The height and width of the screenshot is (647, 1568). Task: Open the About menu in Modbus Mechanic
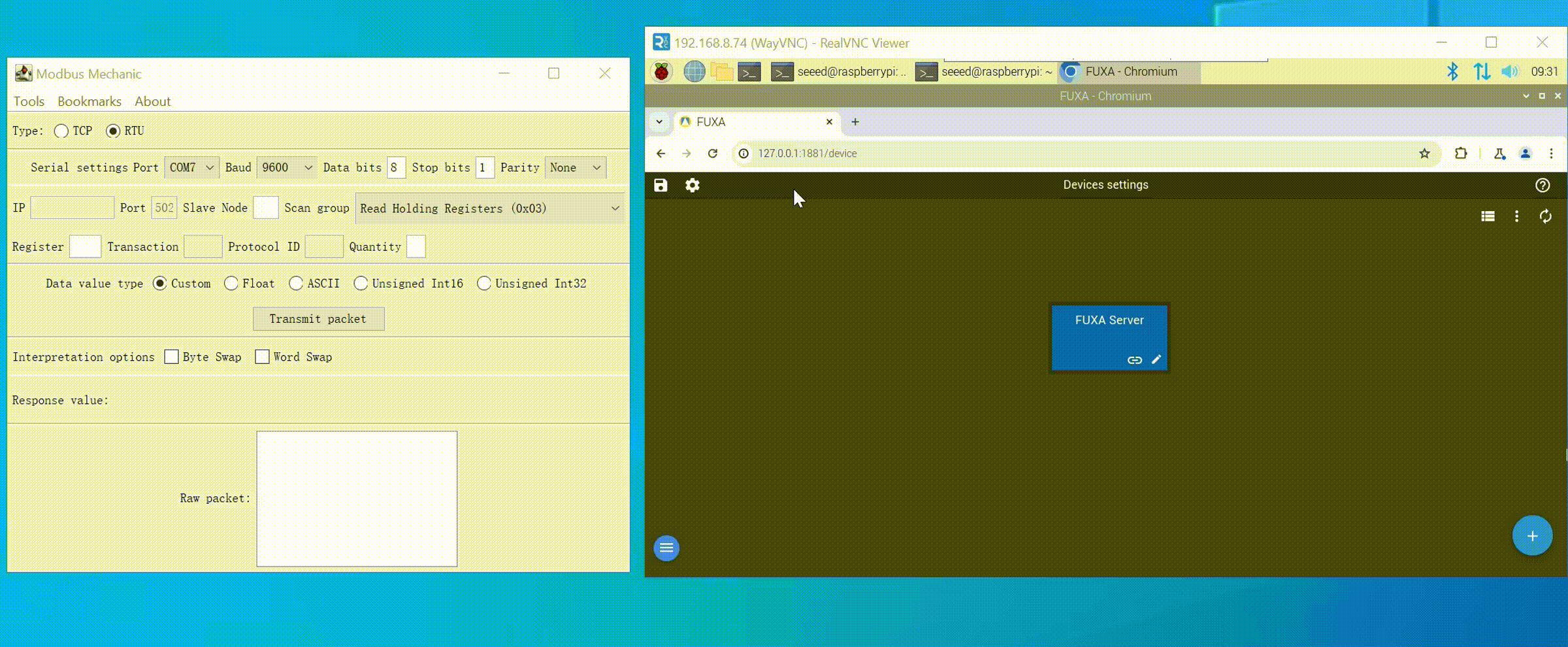click(152, 102)
